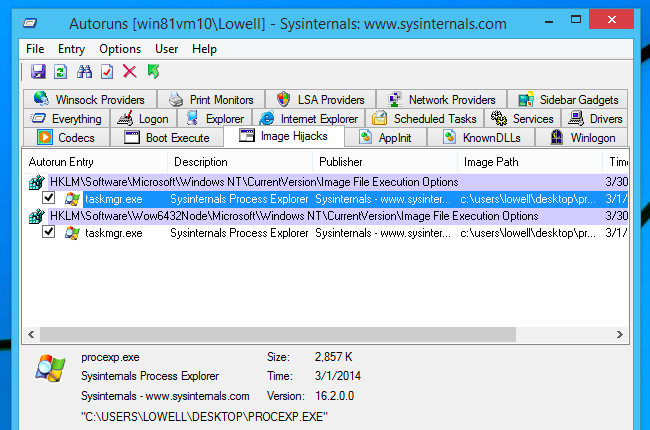Switch to the Scheduled Tasks tab
The image size is (650, 430).
(424, 119)
